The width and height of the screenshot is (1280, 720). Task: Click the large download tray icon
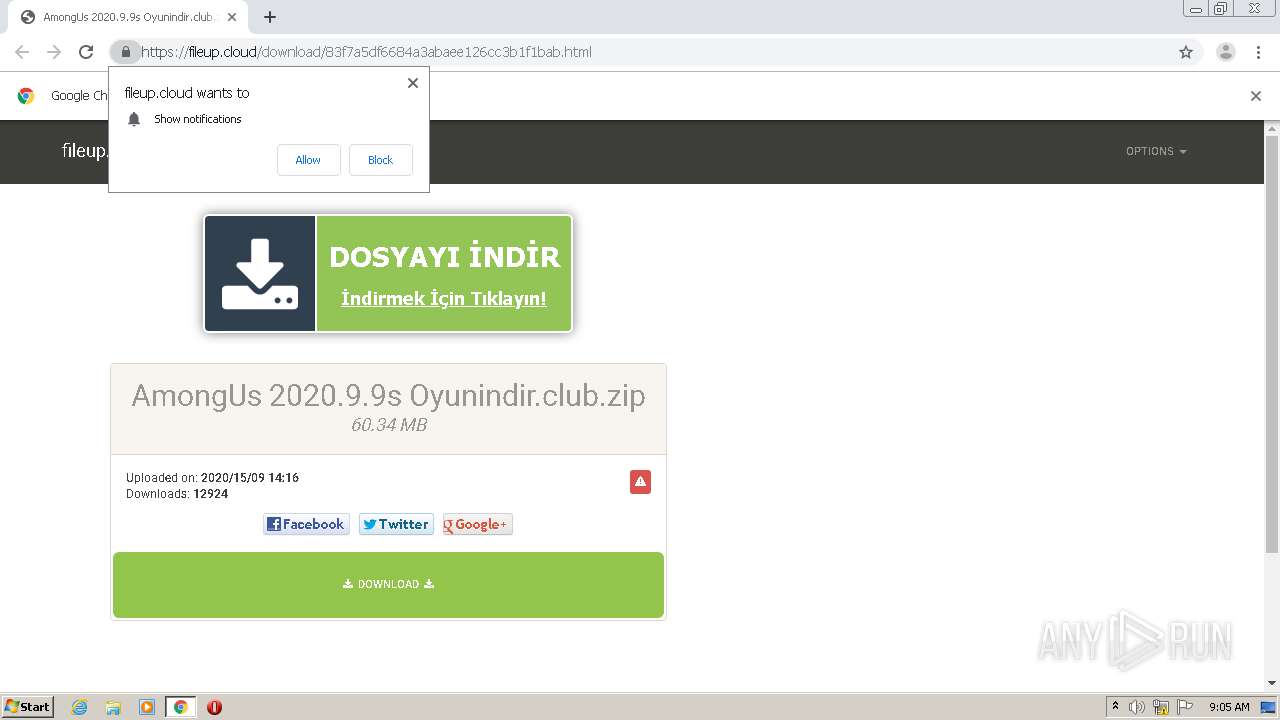pyautogui.click(x=260, y=273)
